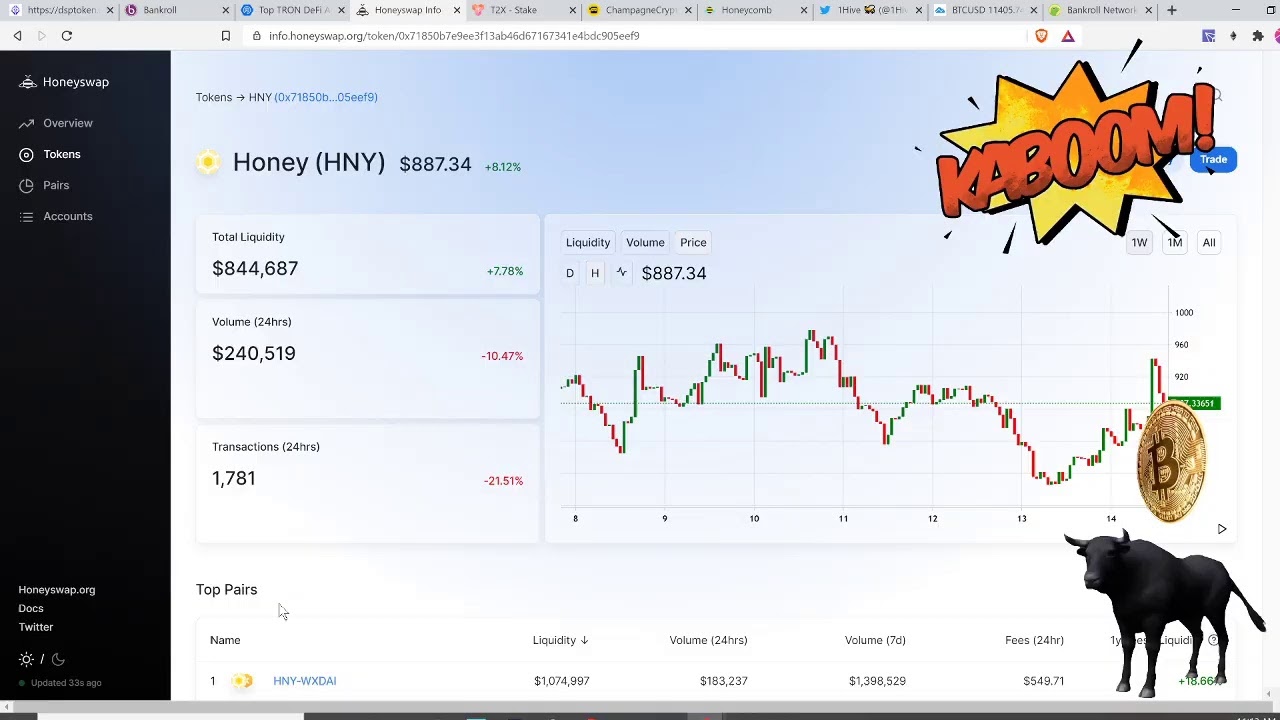Open a new browser tab
1280x720 pixels.
pyautogui.click(x=1172, y=10)
